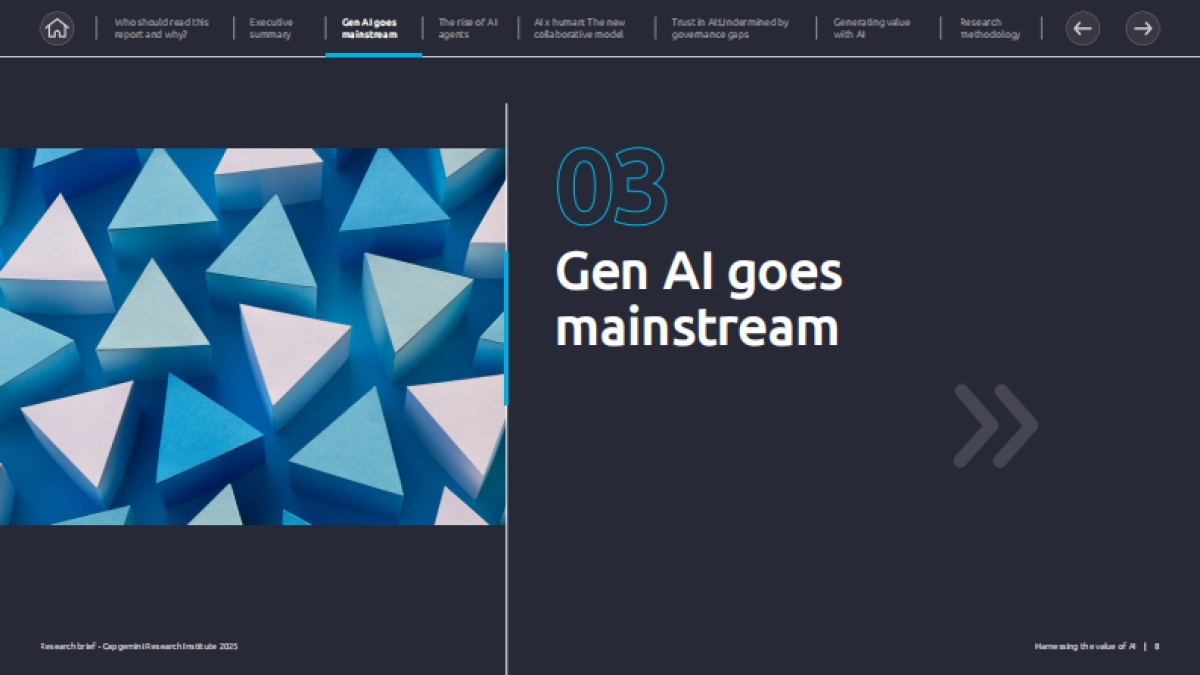Navigate to 'The rise of AI agents'
Image resolution: width=1200 pixels, height=675 pixels.
(467, 28)
